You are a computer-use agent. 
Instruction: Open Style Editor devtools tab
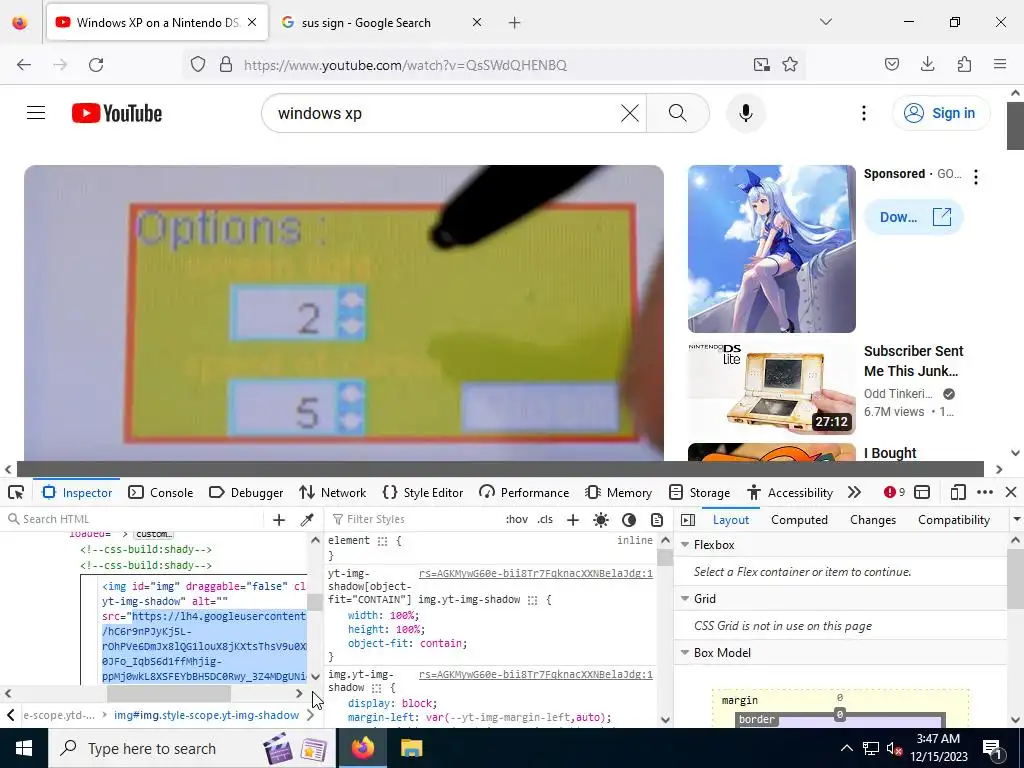(423, 492)
